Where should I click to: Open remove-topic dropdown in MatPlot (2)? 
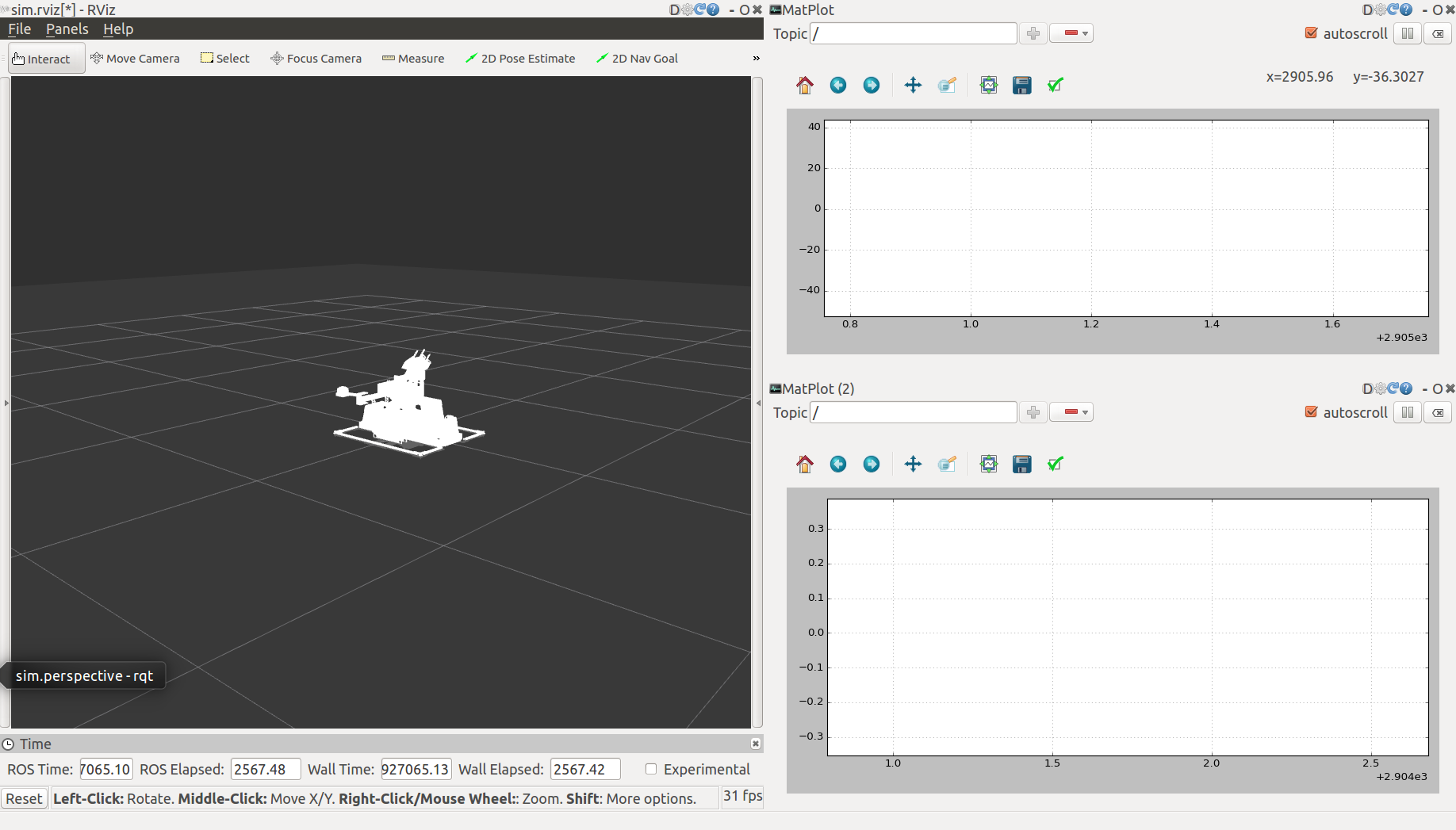pos(1071,412)
